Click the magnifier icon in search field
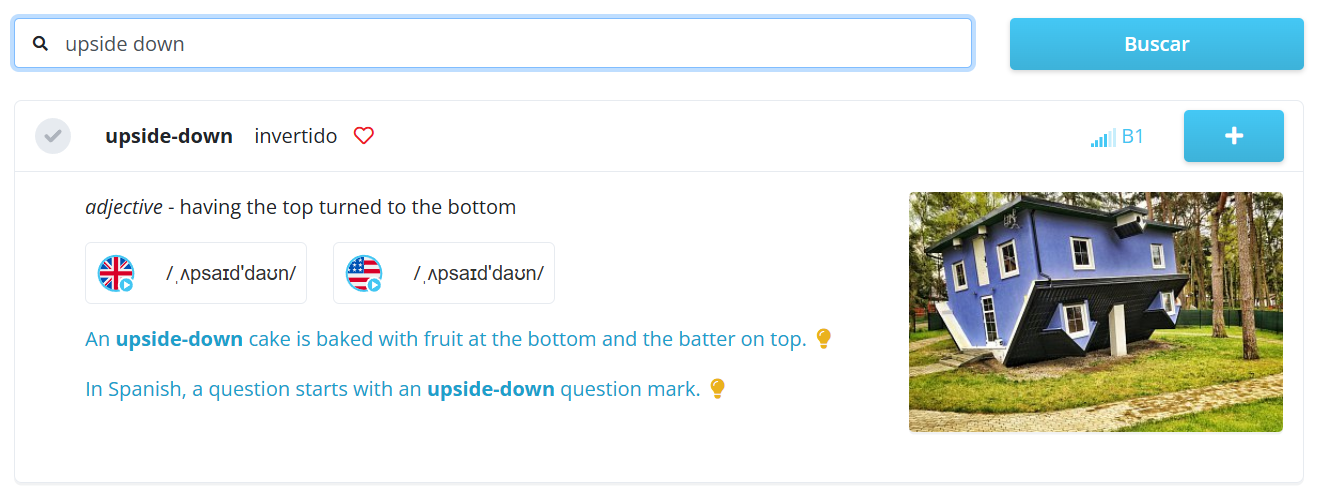 pos(41,44)
